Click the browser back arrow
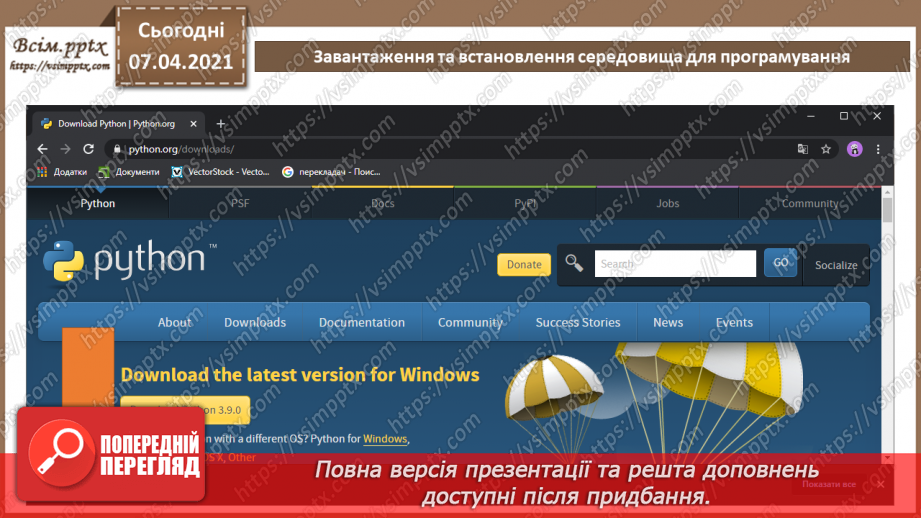 (x=42, y=149)
